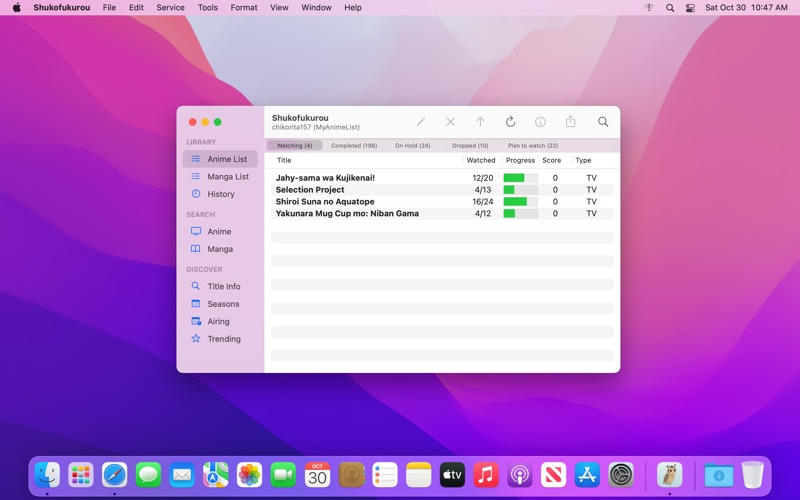Image resolution: width=800 pixels, height=500 pixels.
Task: Open the Edit menu
Action: click(136, 8)
